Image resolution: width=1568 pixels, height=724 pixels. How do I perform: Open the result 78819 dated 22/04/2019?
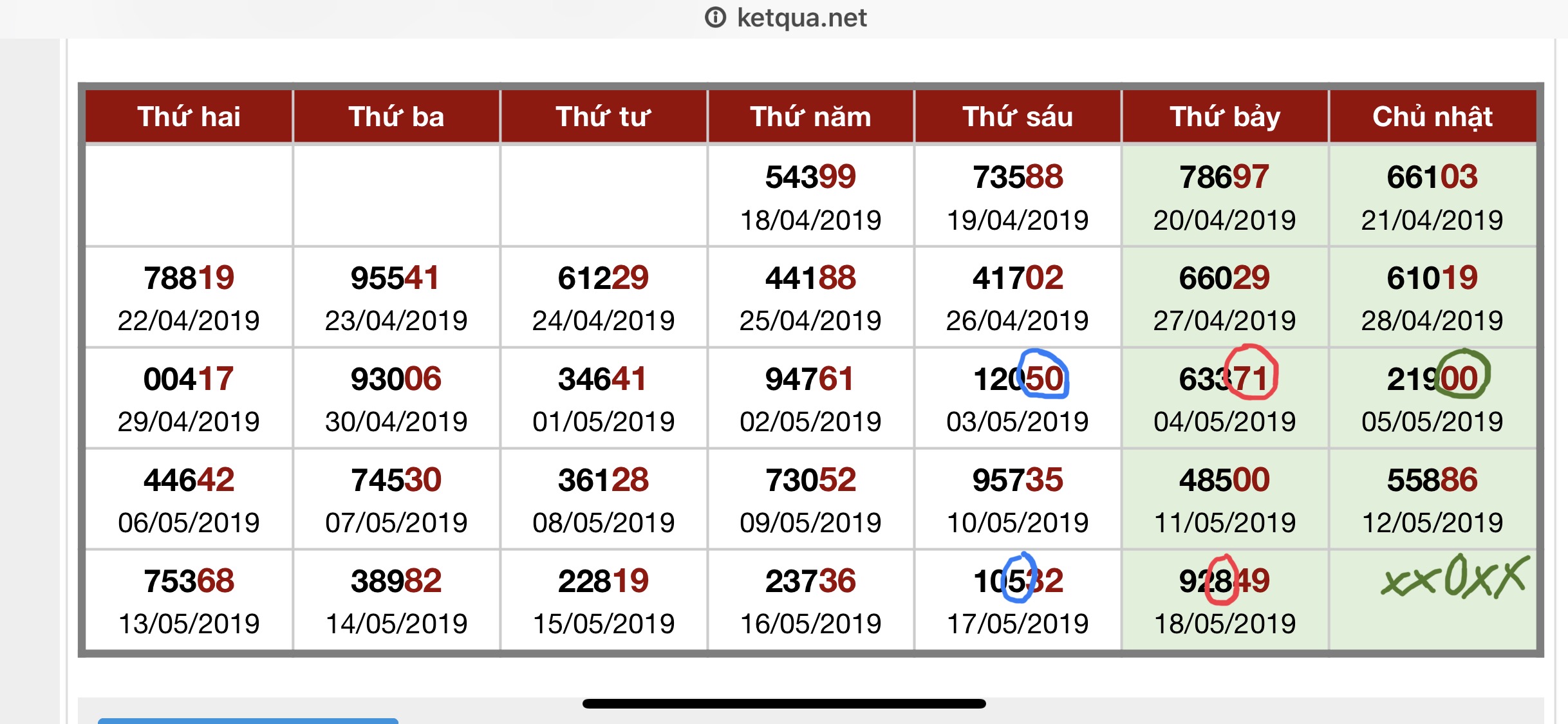[x=189, y=278]
